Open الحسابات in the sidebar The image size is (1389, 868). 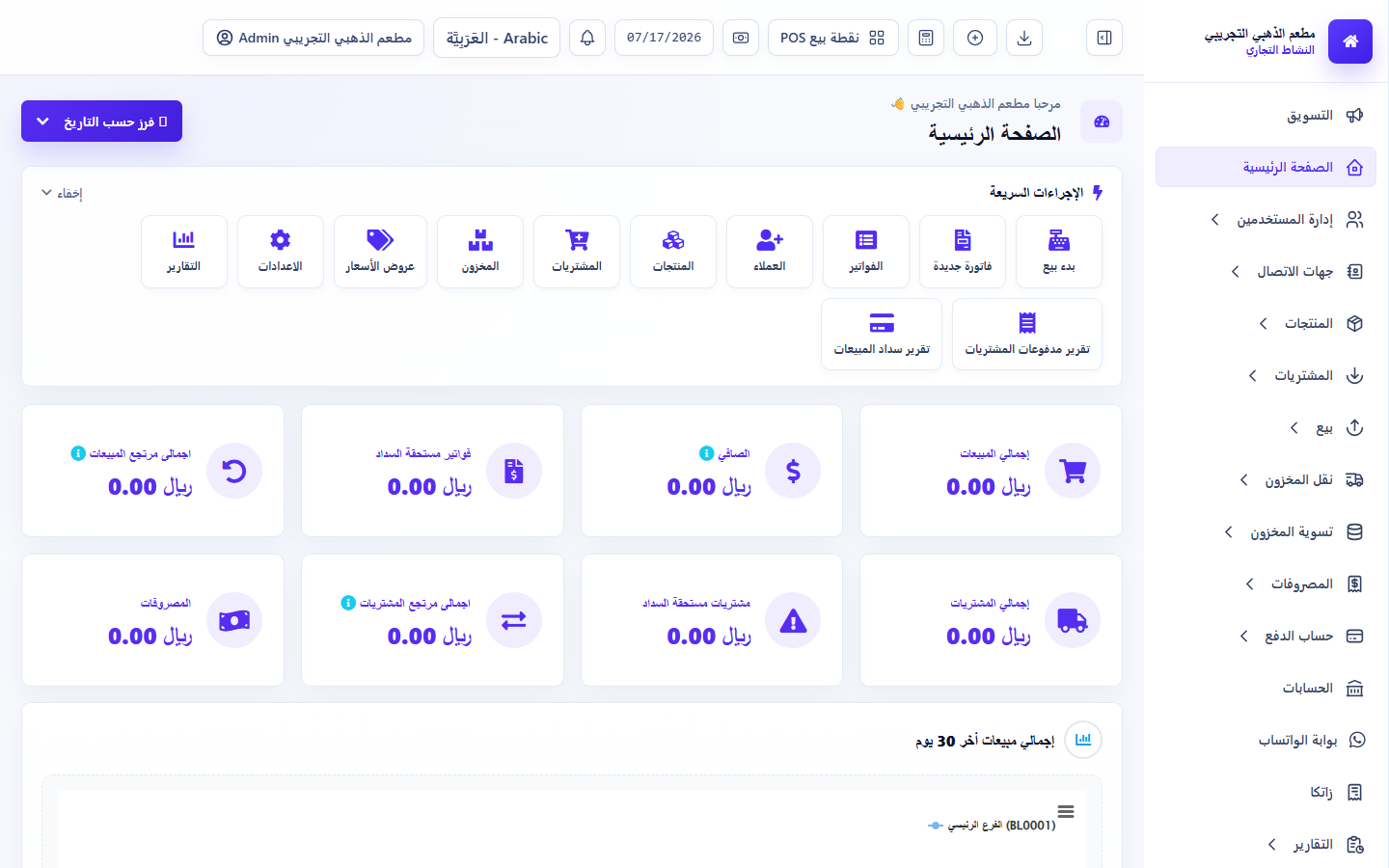point(1266,689)
